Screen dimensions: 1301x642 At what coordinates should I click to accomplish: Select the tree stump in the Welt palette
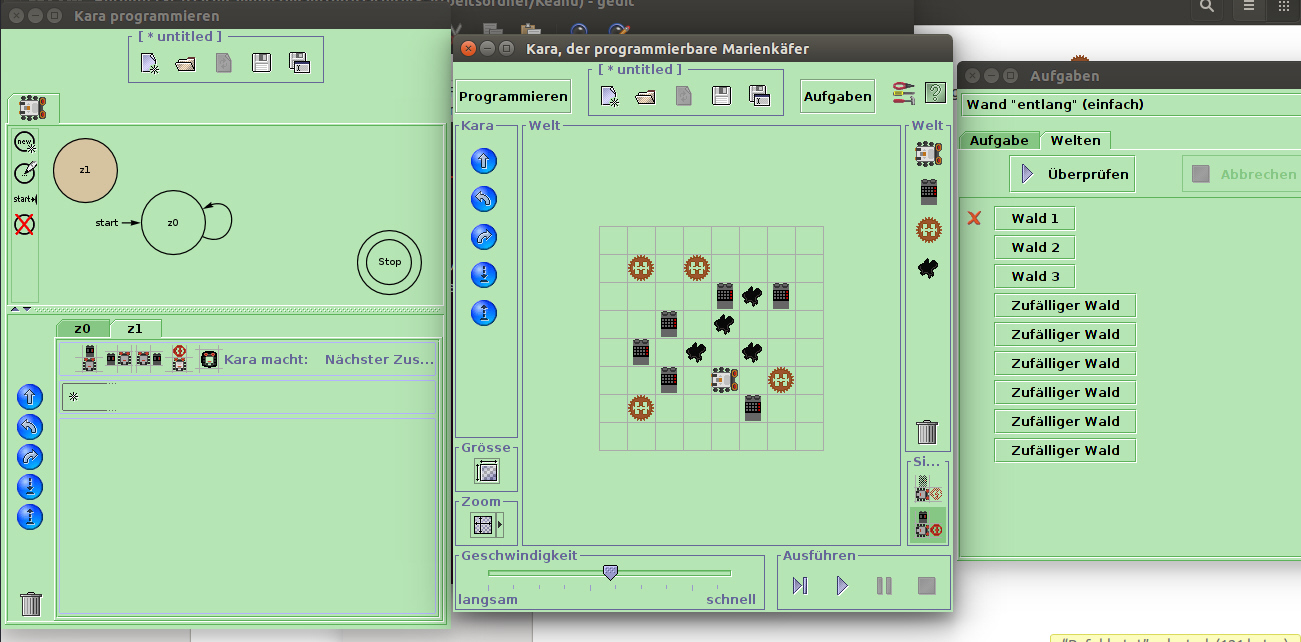[x=927, y=192]
